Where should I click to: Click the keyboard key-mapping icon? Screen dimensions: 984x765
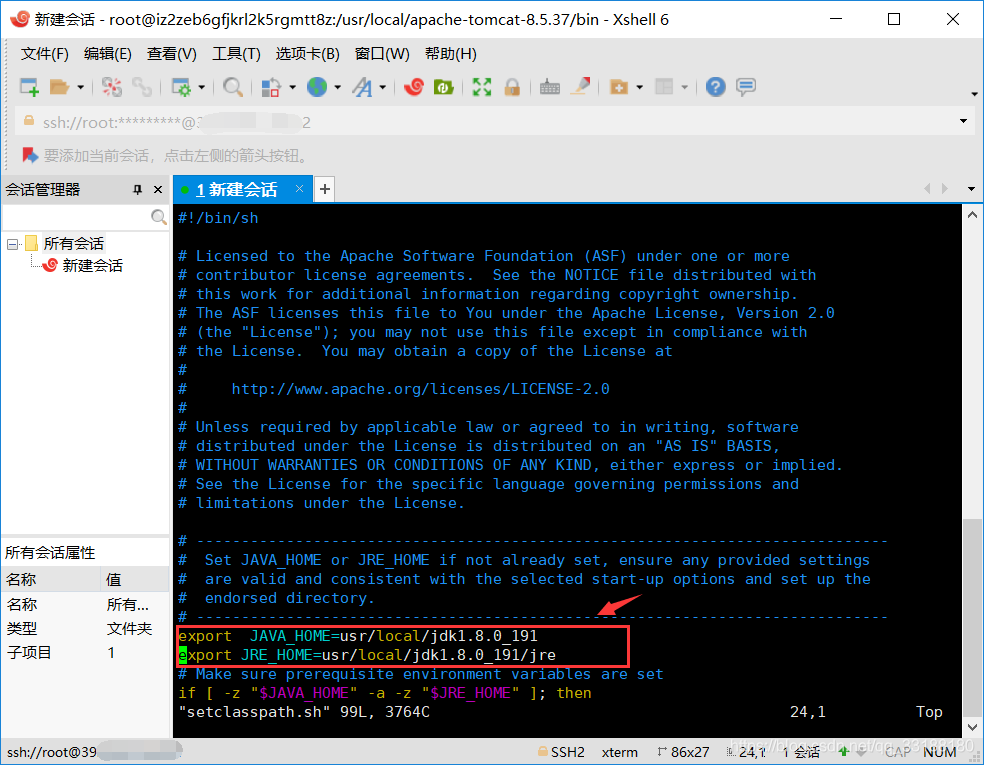(x=550, y=87)
